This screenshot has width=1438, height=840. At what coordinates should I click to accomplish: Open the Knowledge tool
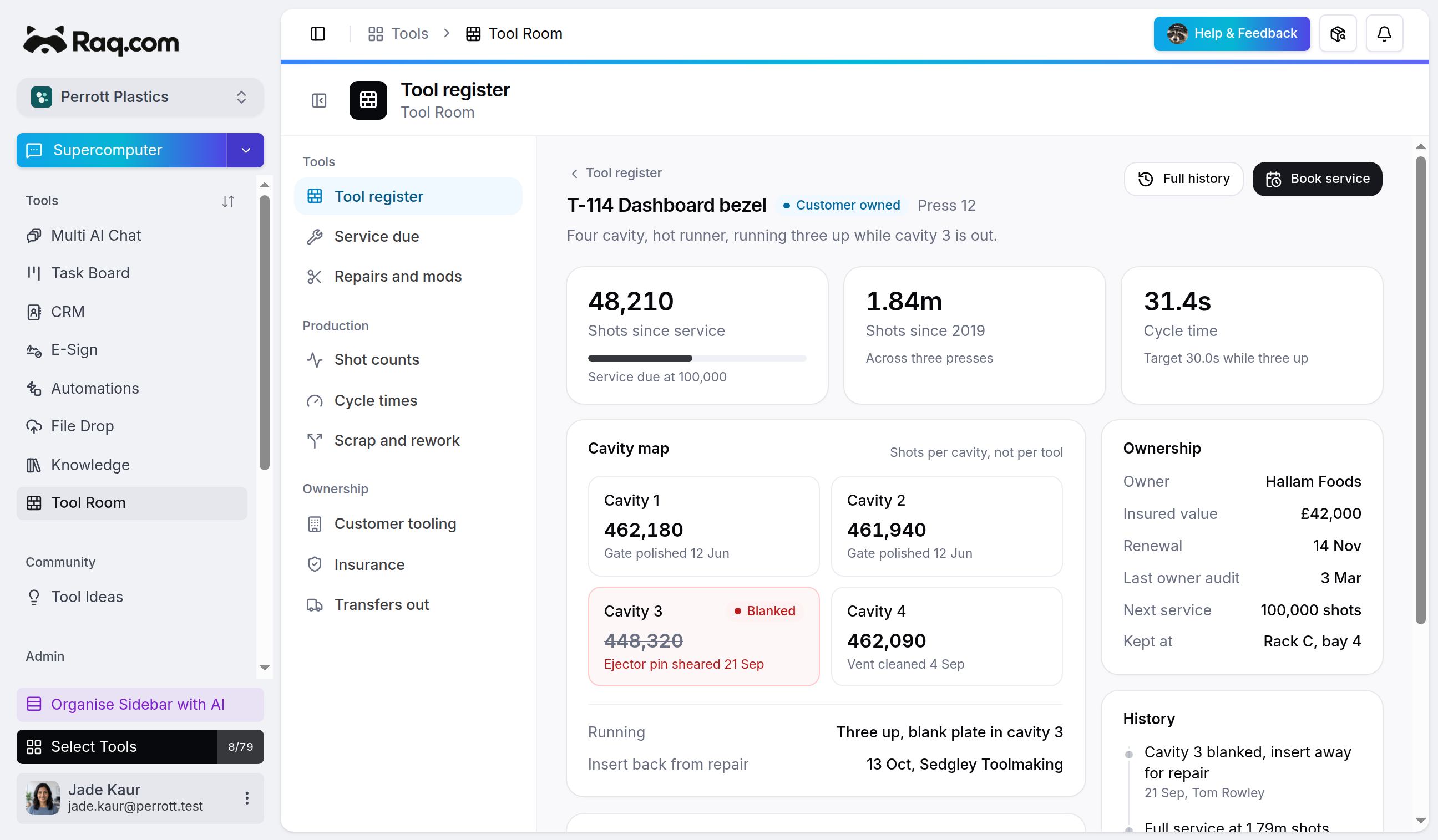click(x=132, y=465)
